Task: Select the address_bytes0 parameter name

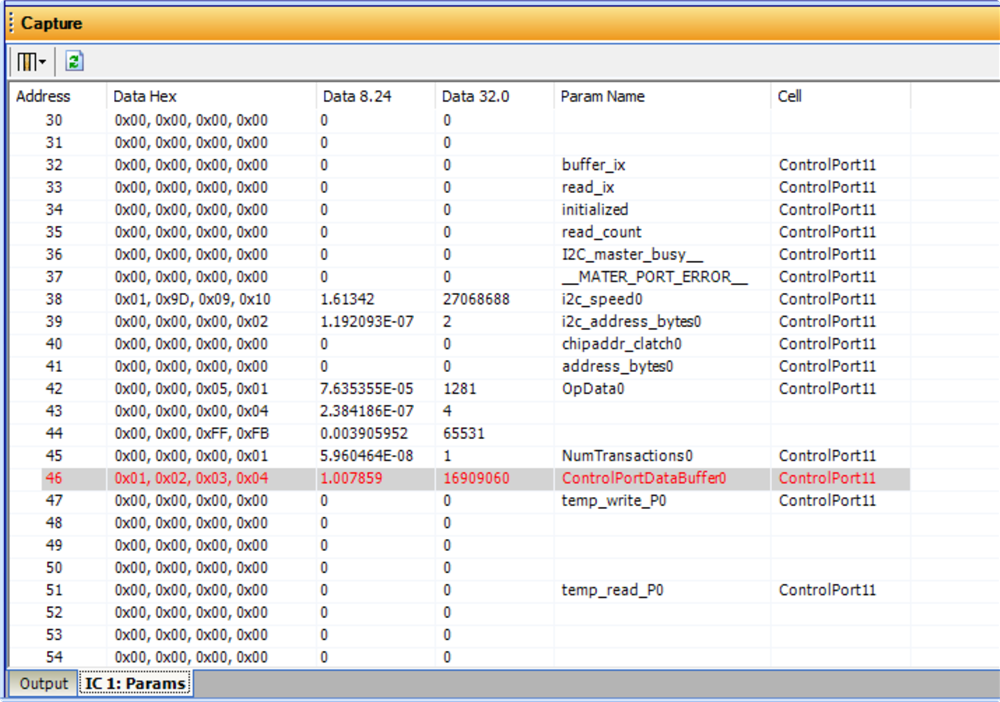Action: tap(617, 366)
